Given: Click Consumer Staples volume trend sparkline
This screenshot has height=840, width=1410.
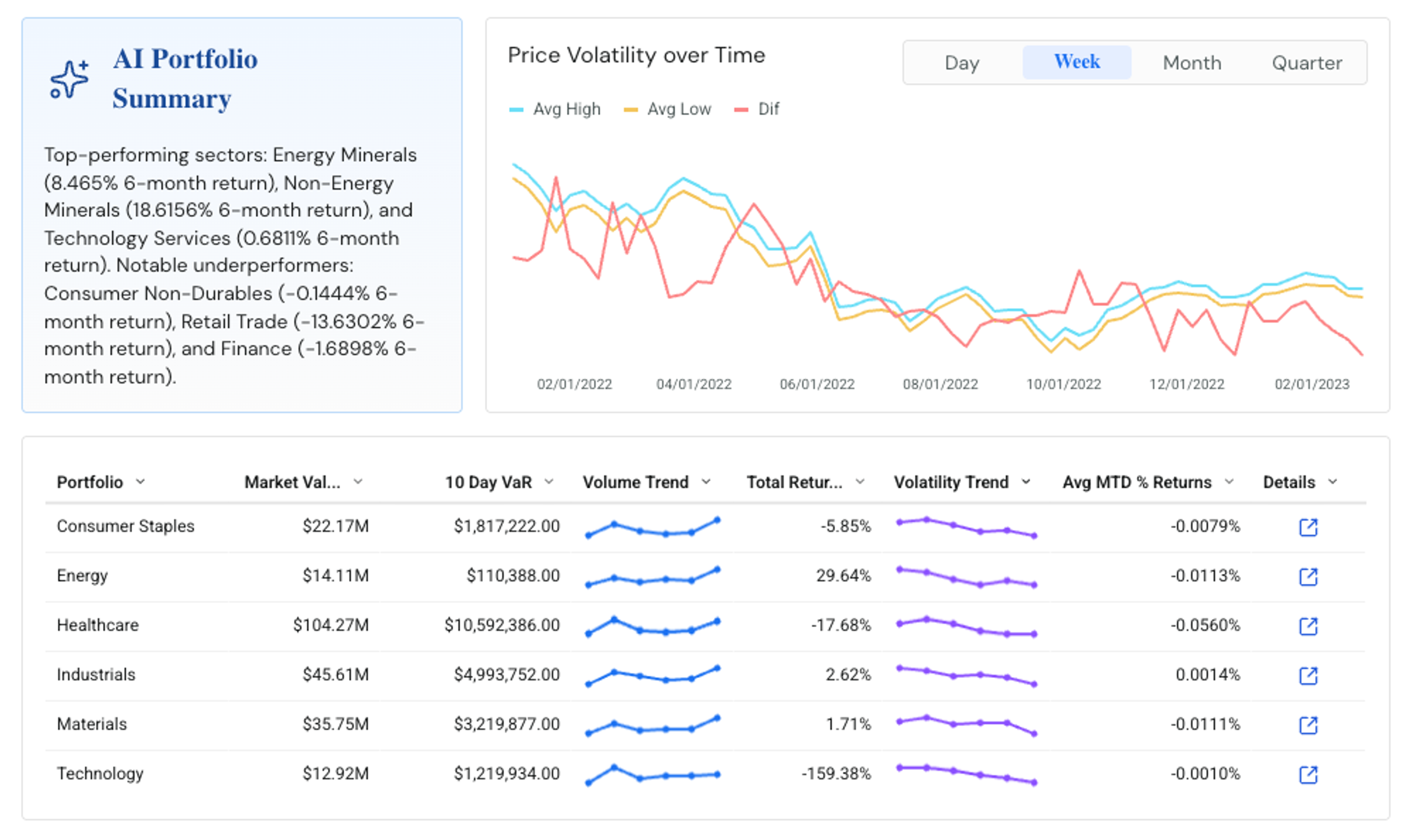Looking at the screenshot, I should click(x=652, y=528).
